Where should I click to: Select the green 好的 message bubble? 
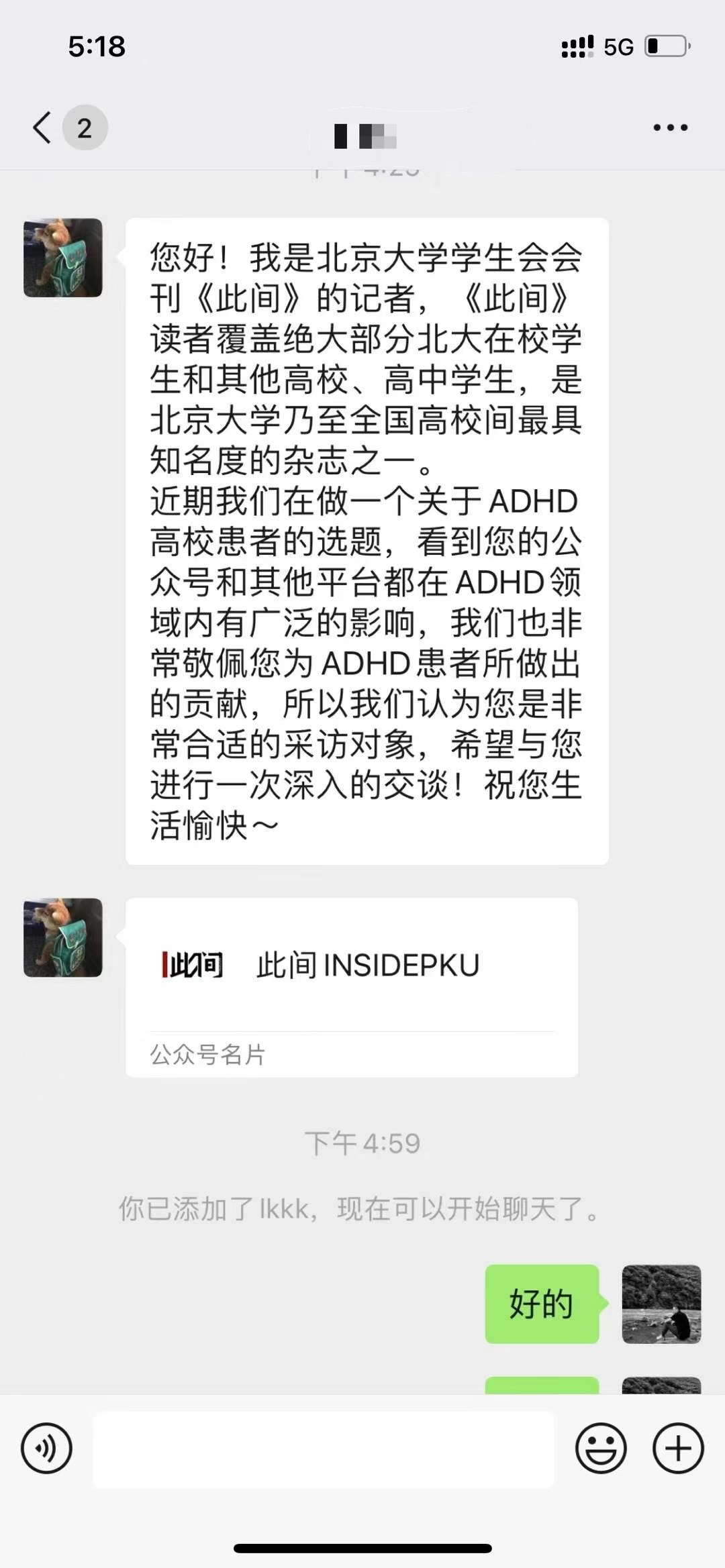pos(542,1304)
